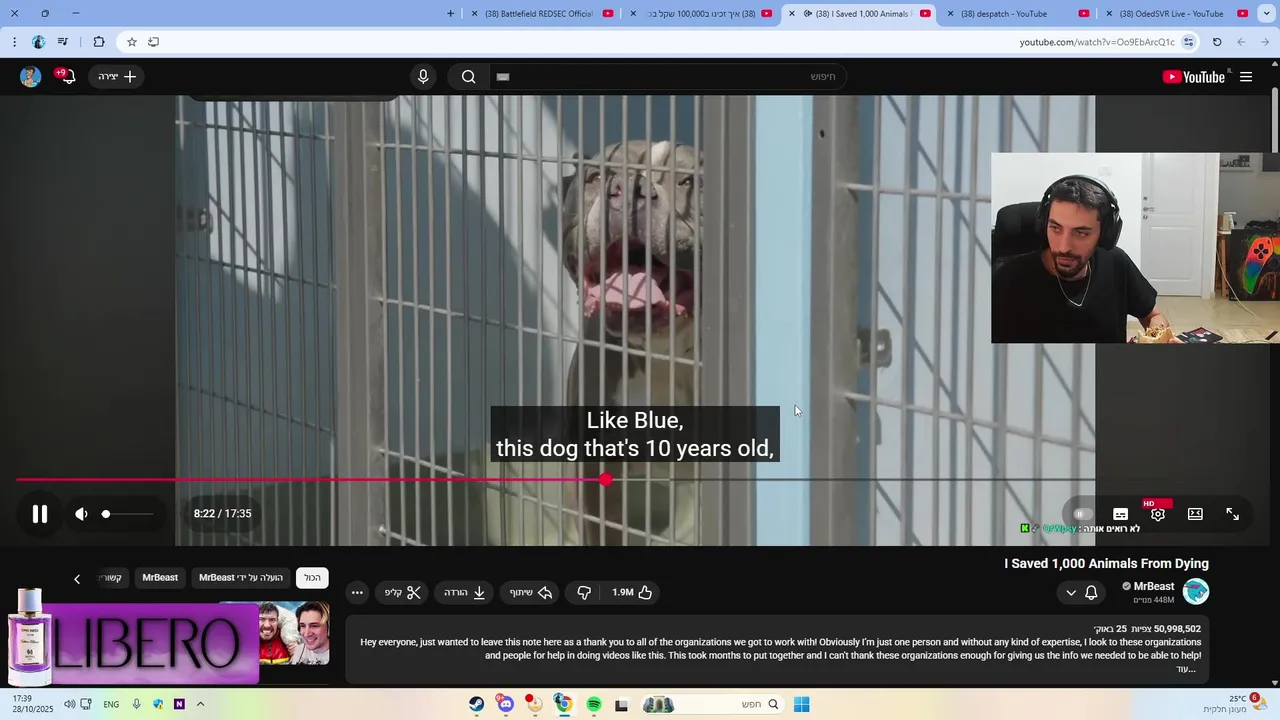The image size is (1280, 720).
Task: Like the video with 1.9M likes
Action: pos(631,593)
